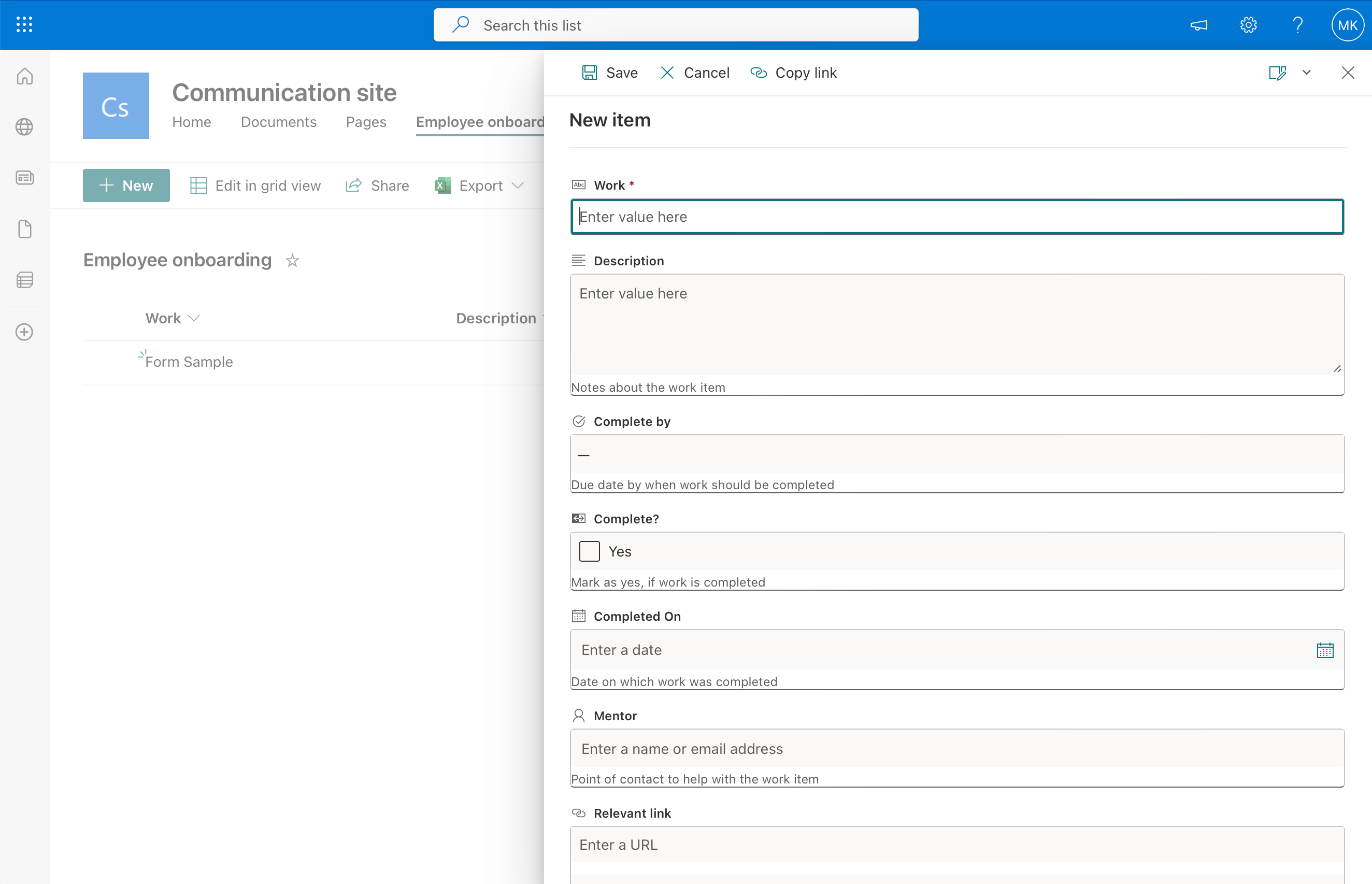Enter value in the Work input field
Image resolution: width=1372 pixels, height=884 pixels.
click(956, 216)
